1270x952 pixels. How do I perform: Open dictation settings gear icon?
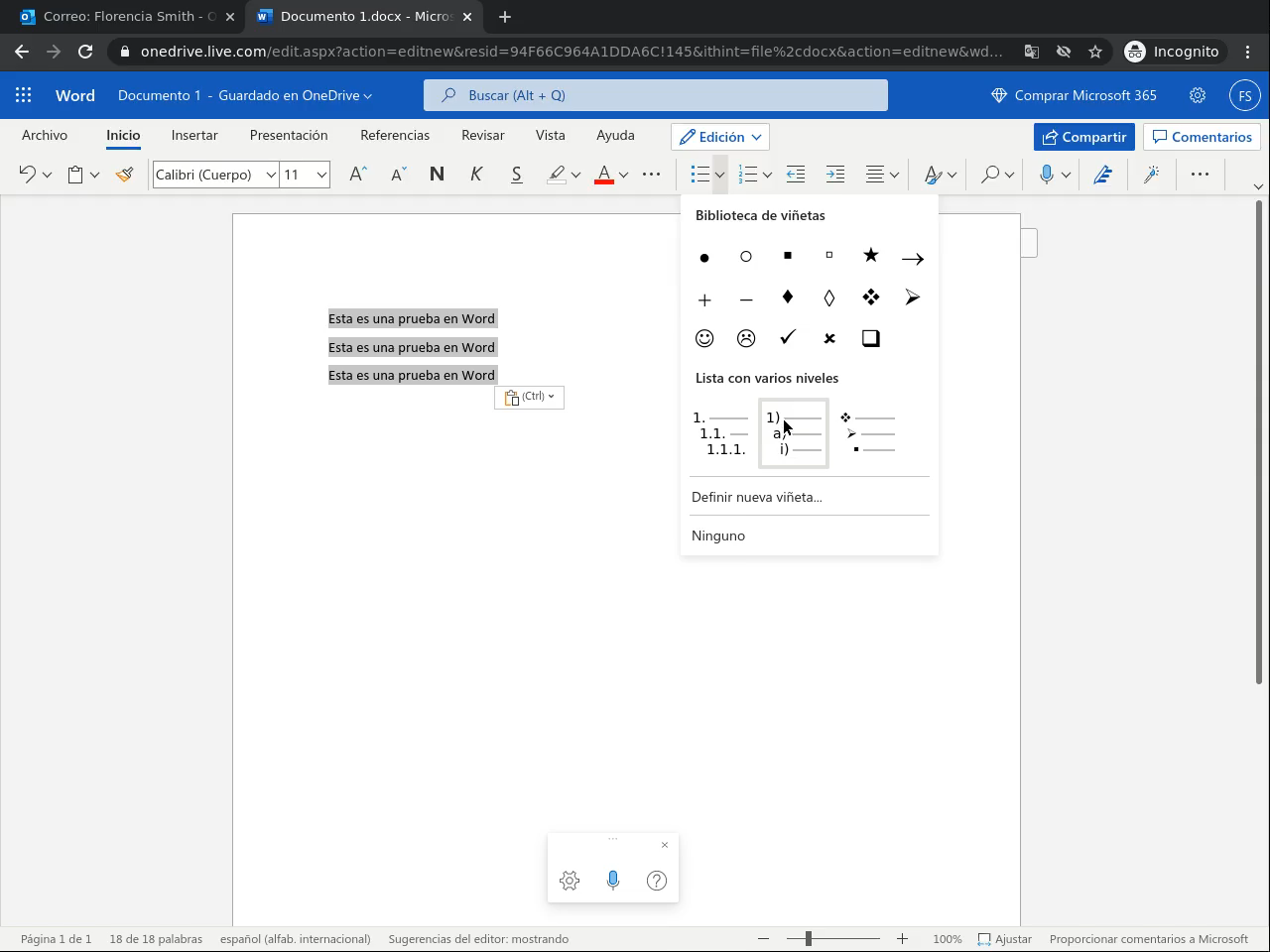[570, 881]
